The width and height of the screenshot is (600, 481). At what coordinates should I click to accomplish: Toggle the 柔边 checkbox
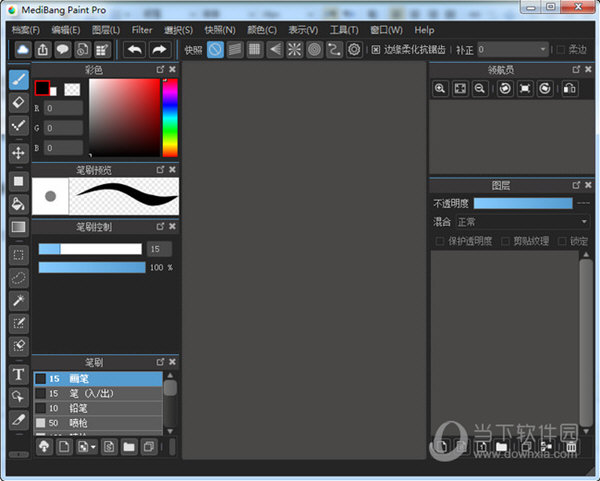pyautogui.click(x=561, y=50)
